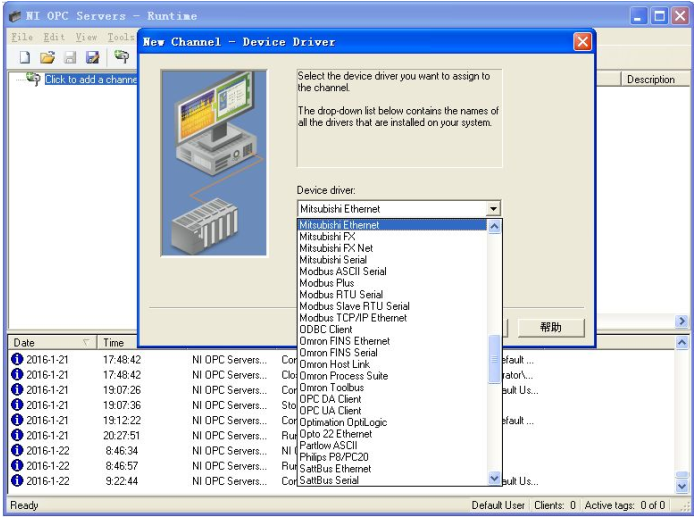The image size is (695, 518).
Task: Create a new project with toolbar New icon
Action: [25, 57]
